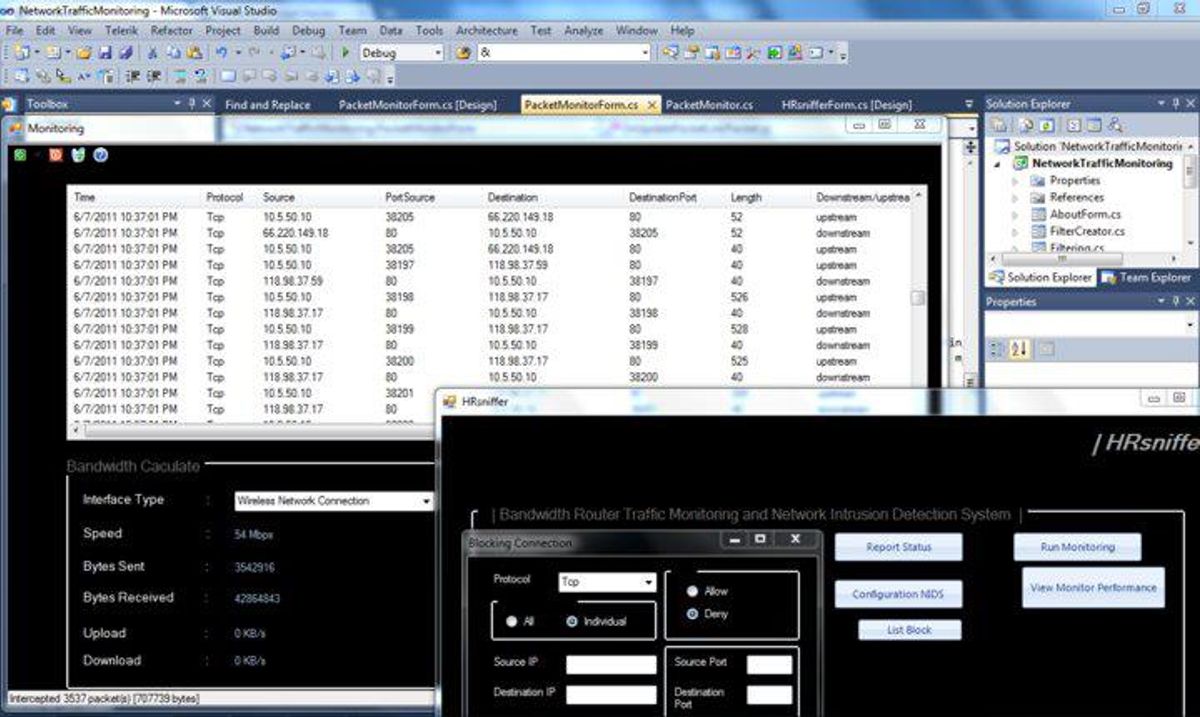This screenshot has width=1200, height=717.
Task: Click the DestinationPort column header
Action: coord(662,198)
